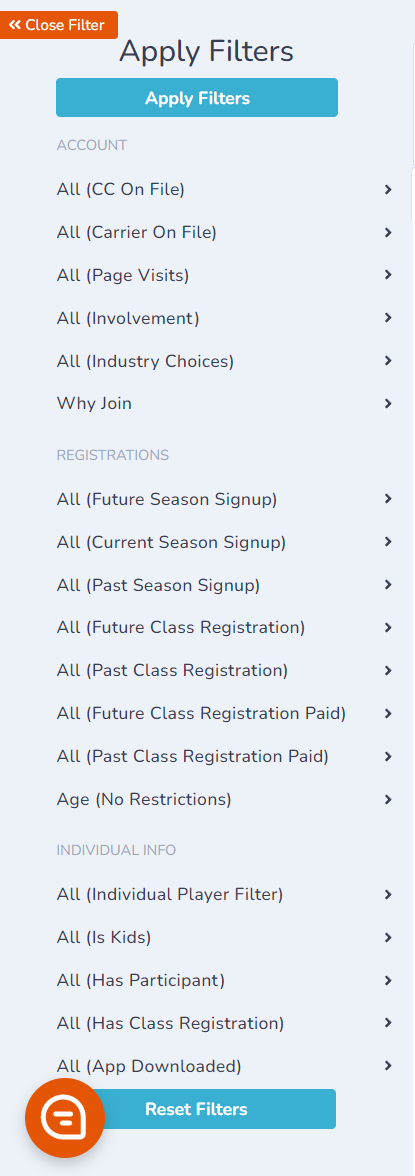Open All (Future Class Registration) filter

[x=225, y=627]
